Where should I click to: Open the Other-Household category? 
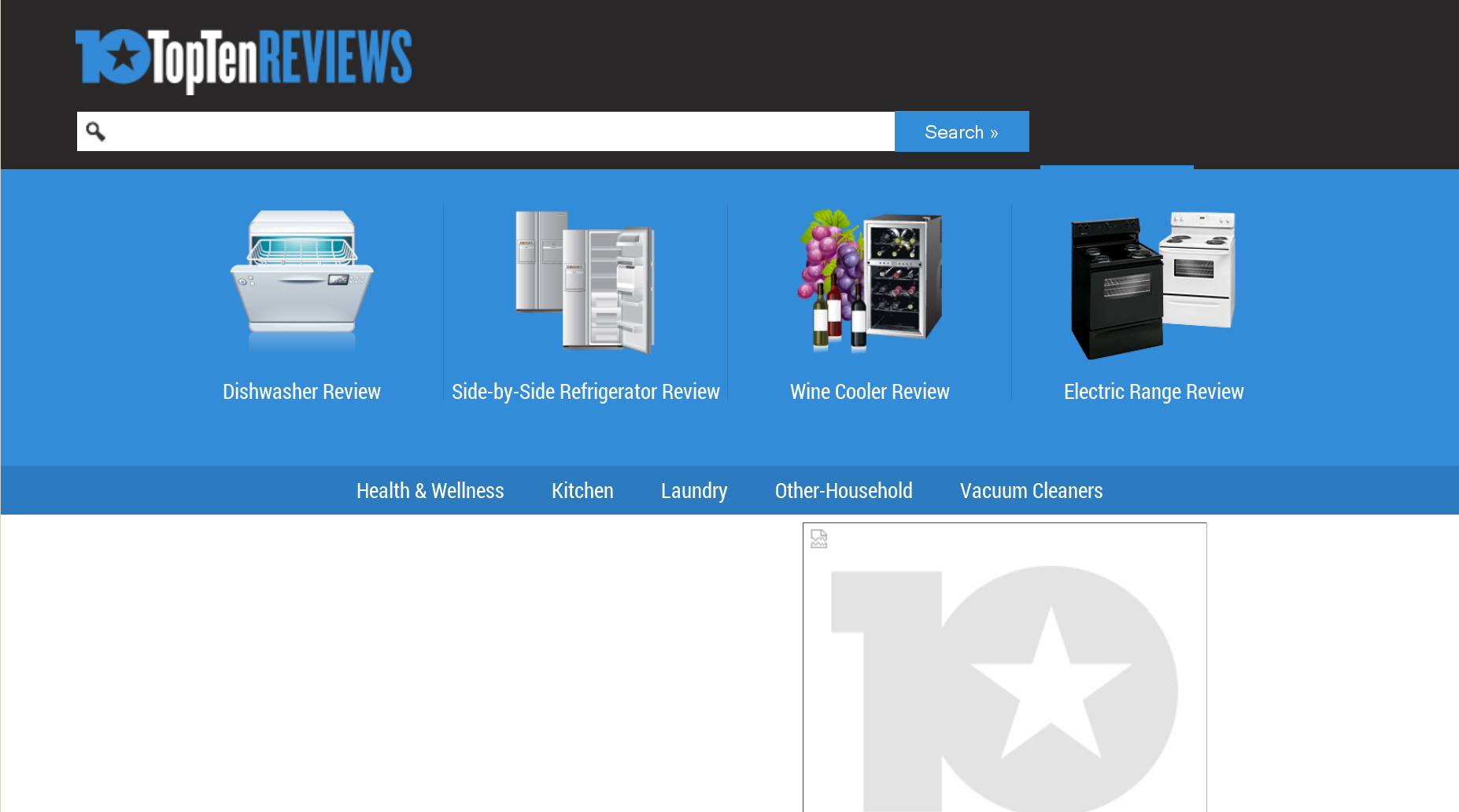pyautogui.click(x=844, y=491)
